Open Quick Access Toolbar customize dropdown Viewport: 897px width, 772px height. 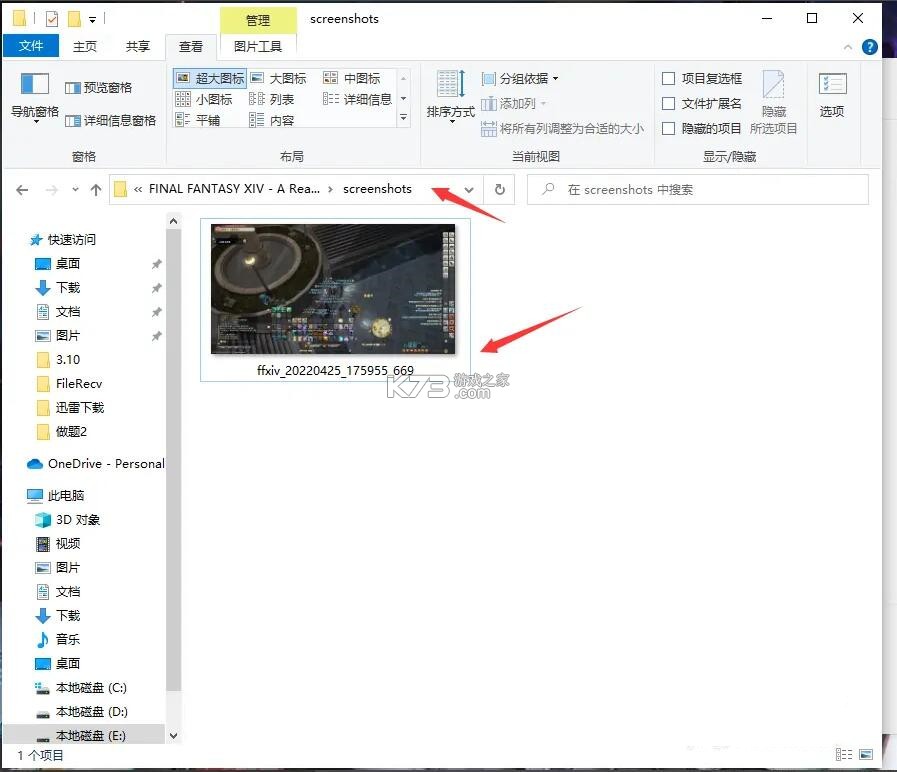[92, 19]
